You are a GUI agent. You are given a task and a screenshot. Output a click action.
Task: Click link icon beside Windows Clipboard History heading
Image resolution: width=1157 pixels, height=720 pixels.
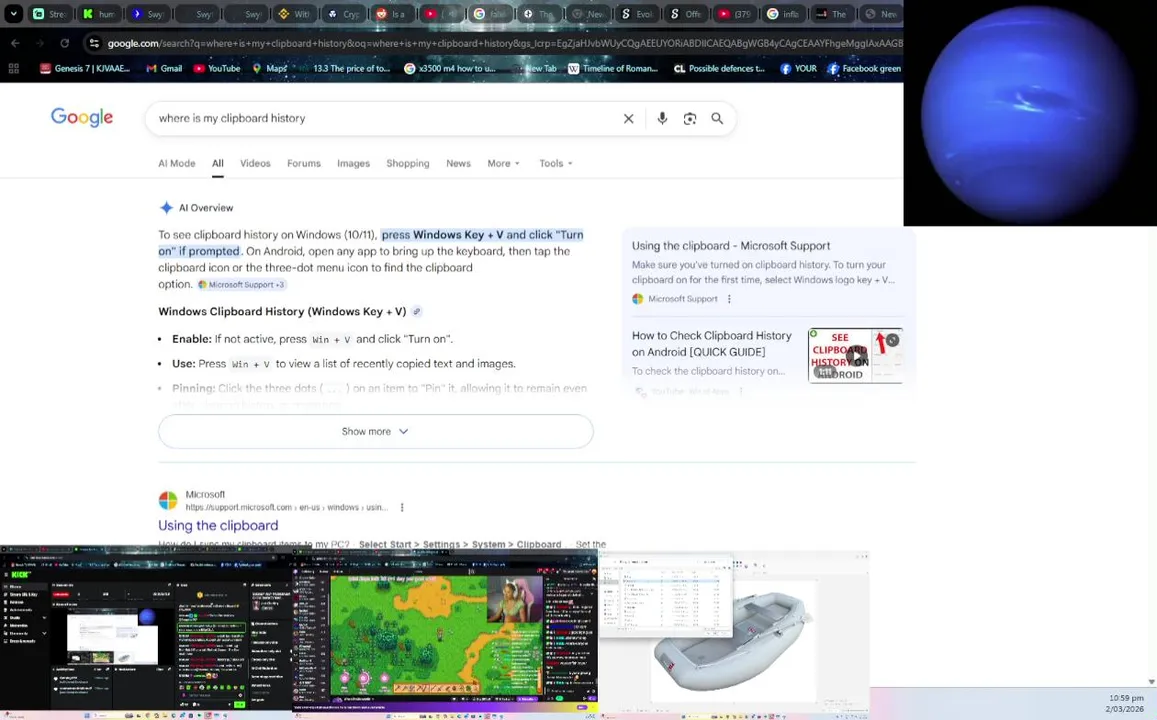point(417,311)
